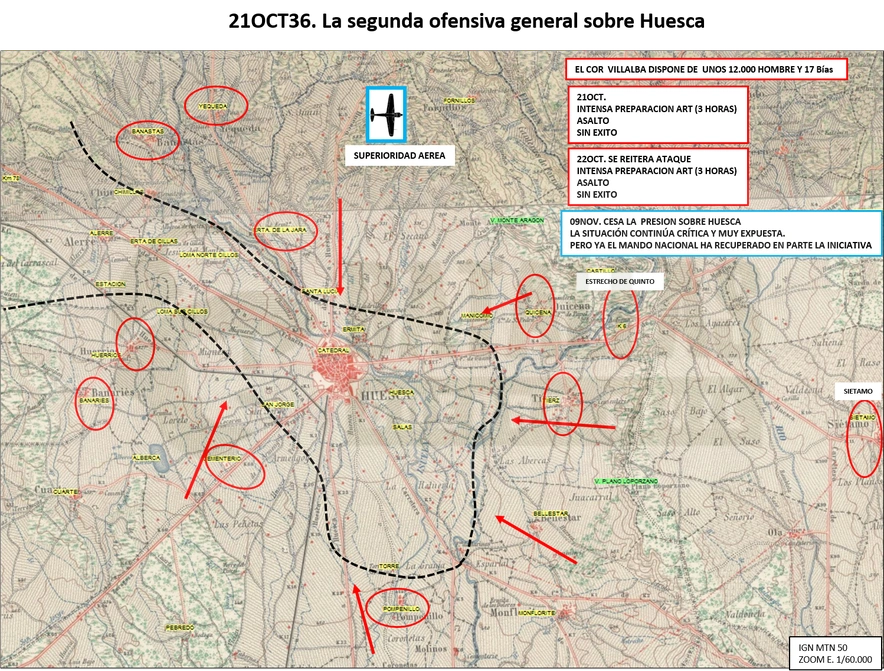
Task: Click the red ellipse around YEQUEDA
Action: 216,105
